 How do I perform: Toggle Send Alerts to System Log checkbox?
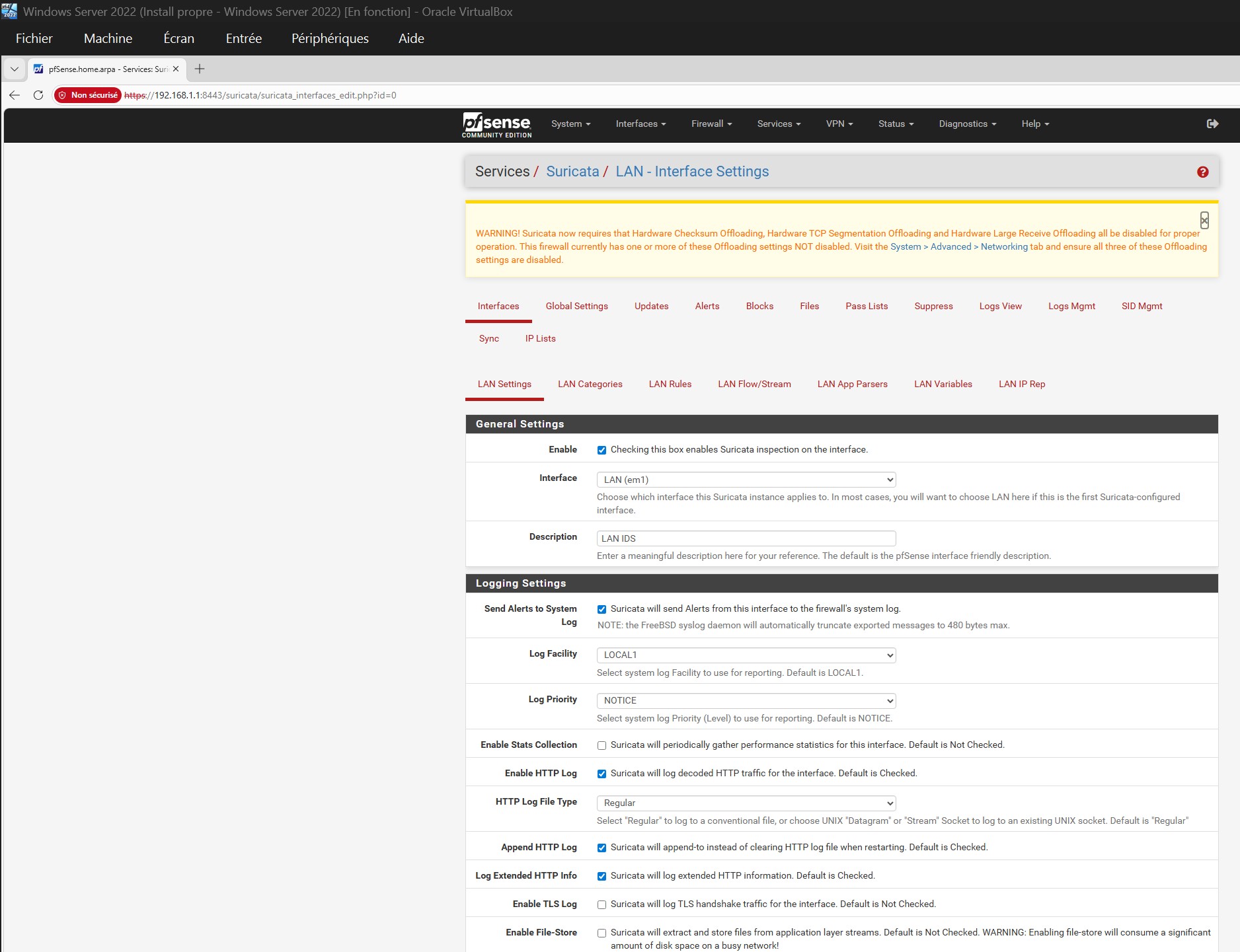pyautogui.click(x=601, y=609)
